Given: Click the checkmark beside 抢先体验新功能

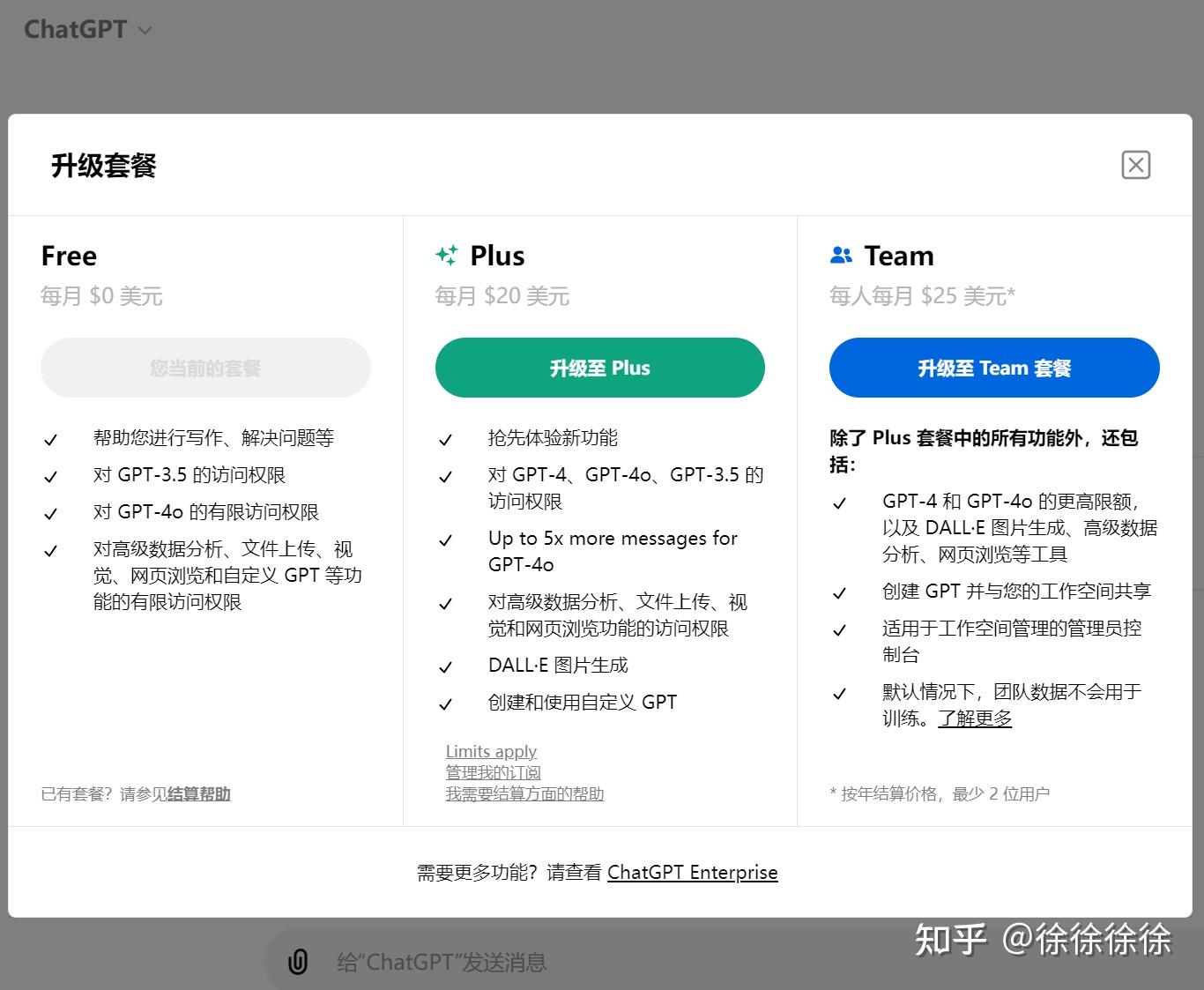Looking at the screenshot, I should [x=445, y=440].
